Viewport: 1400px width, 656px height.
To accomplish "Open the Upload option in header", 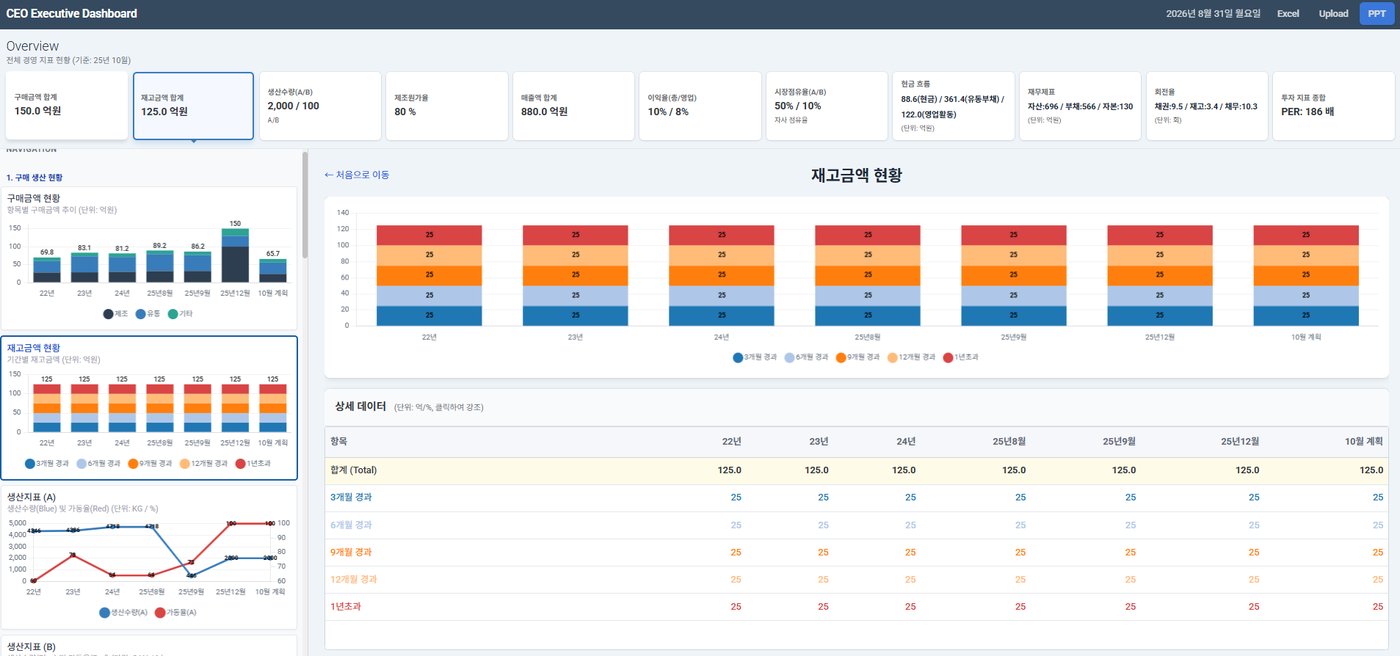I will (x=1333, y=14).
